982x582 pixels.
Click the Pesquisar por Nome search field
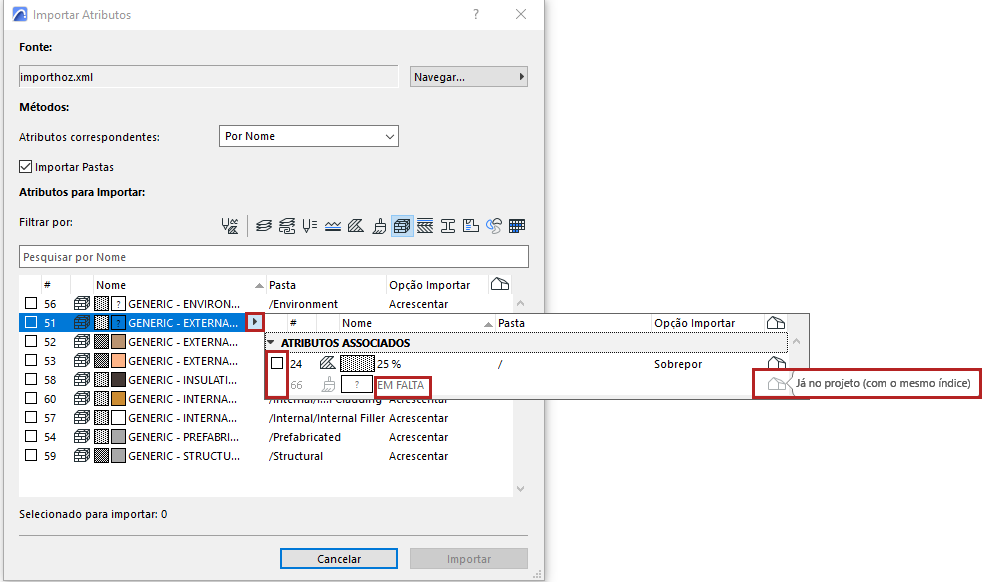pyautogui.click(x=273, y=256)
